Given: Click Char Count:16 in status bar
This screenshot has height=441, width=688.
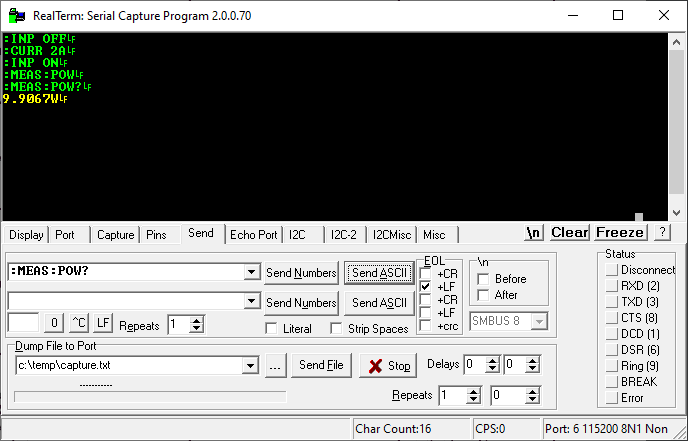Looking at the screenshot, I should pyautogui.click(x=393, y=429).
